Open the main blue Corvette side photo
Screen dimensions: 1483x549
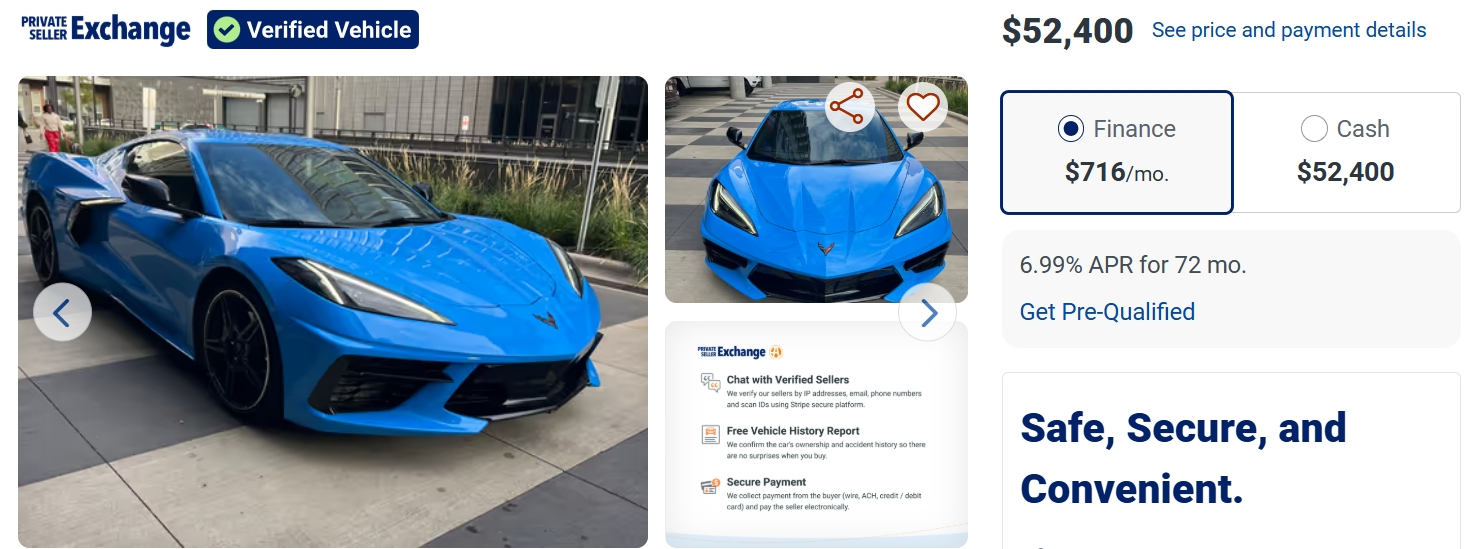point(333,312)
